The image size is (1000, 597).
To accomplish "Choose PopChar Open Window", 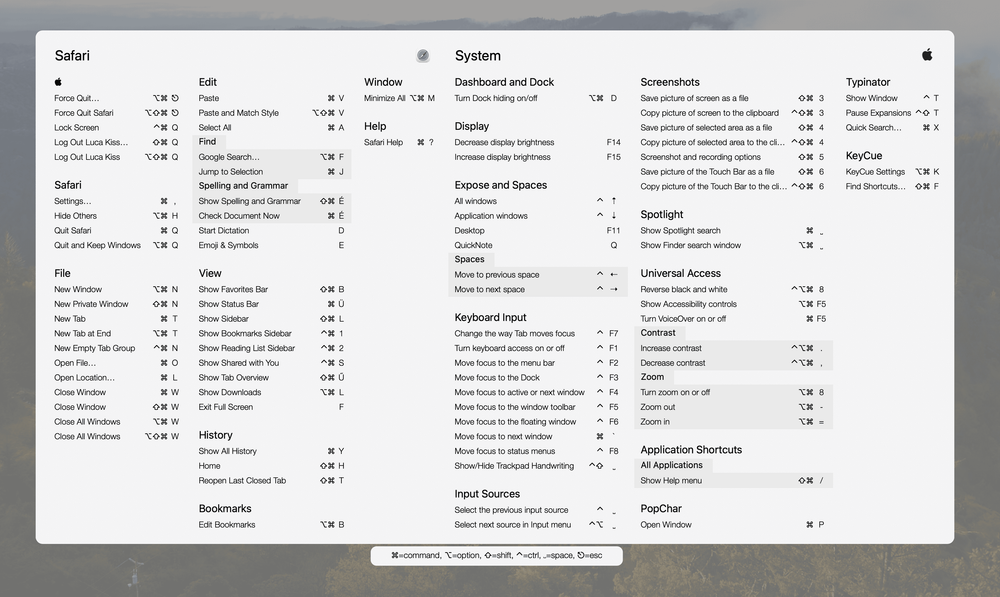I will 733,524.
